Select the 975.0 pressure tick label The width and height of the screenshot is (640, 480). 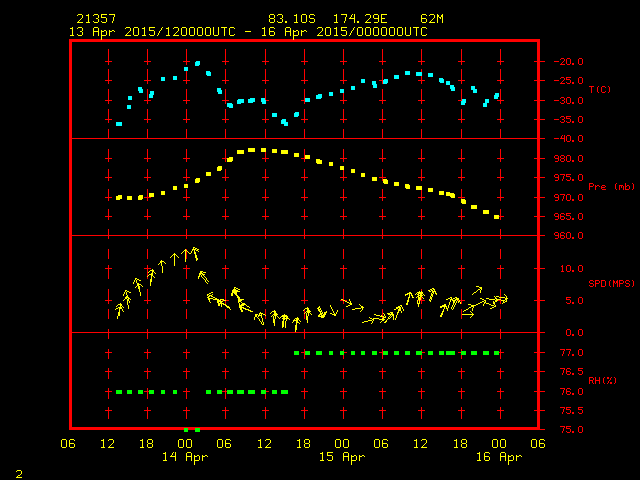click(571, 178)
